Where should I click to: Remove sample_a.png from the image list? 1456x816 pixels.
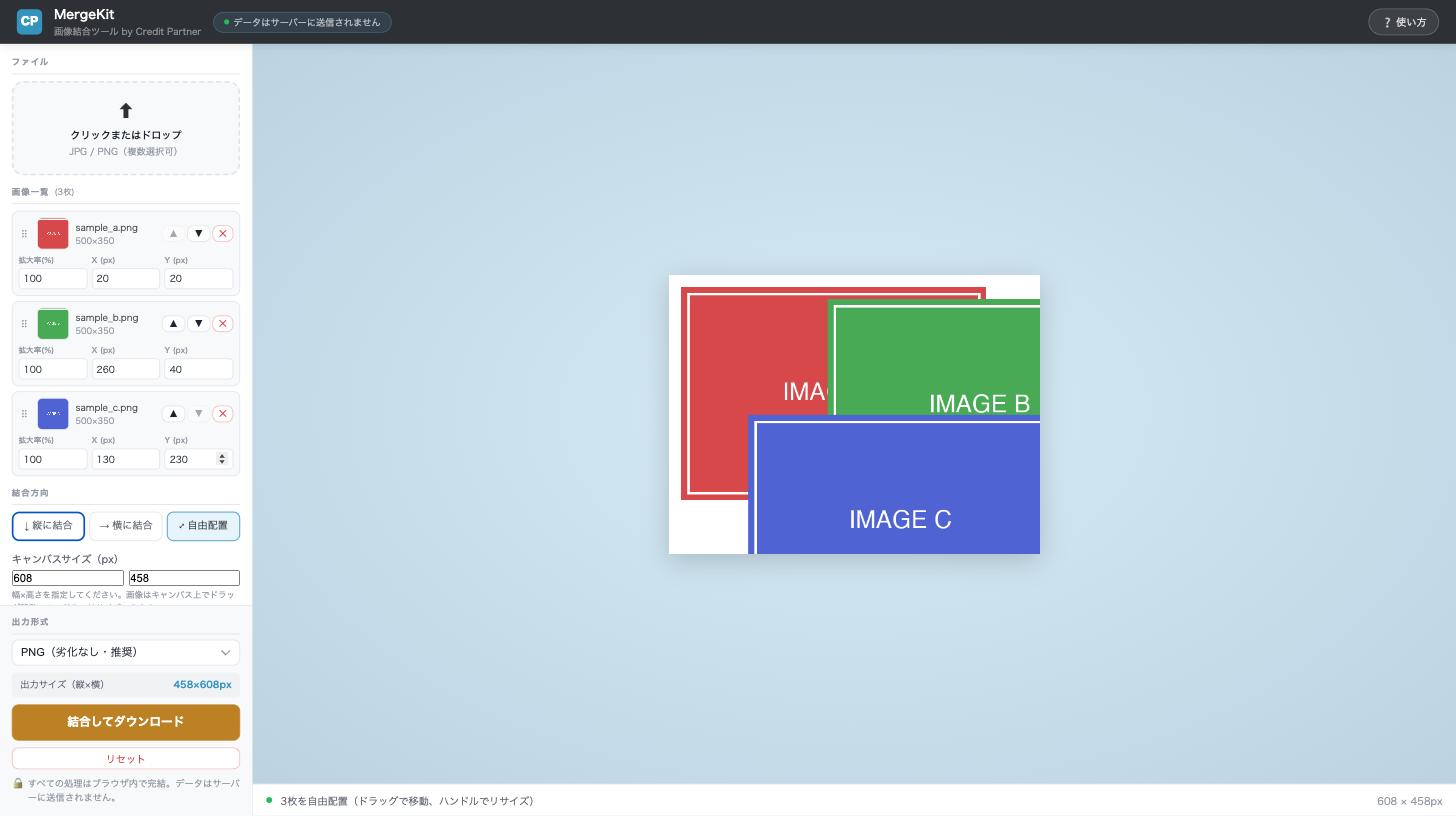tap(223, 234)
